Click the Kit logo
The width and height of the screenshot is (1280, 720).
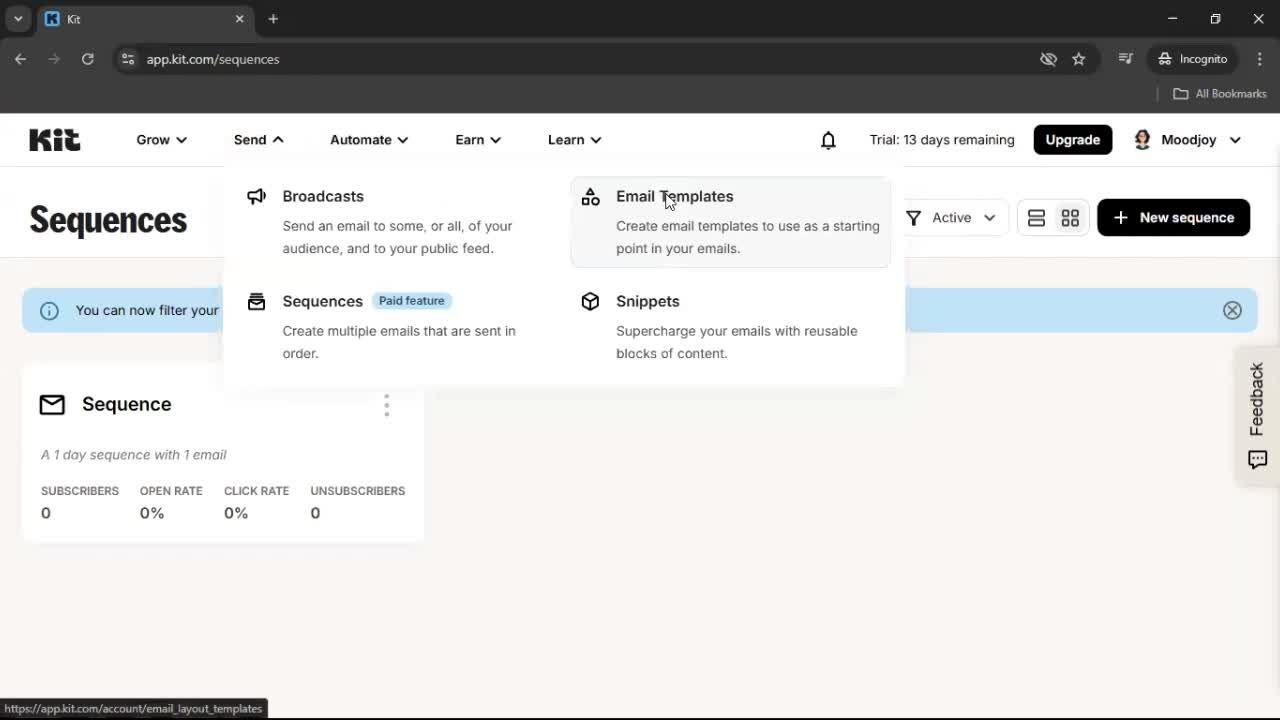(x=54, y=140)
